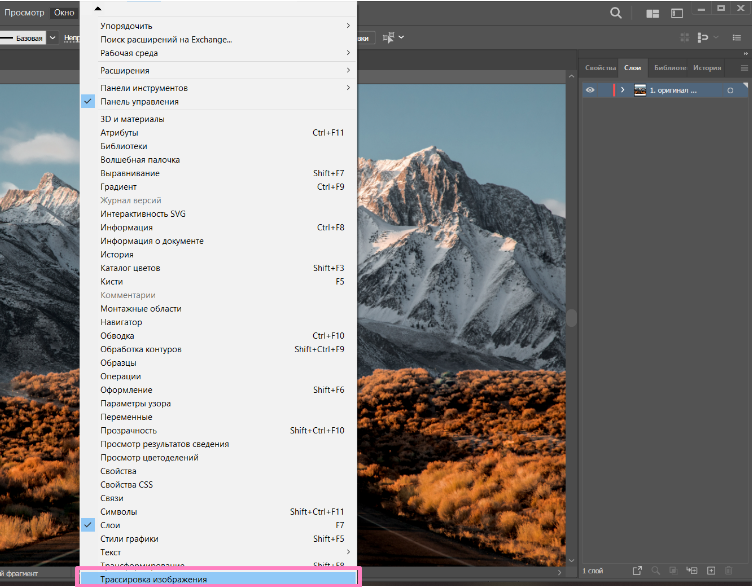The image size is (752, 587).
Task: Create a new sublayer via panel icon
Action: (x=692, y=570)
